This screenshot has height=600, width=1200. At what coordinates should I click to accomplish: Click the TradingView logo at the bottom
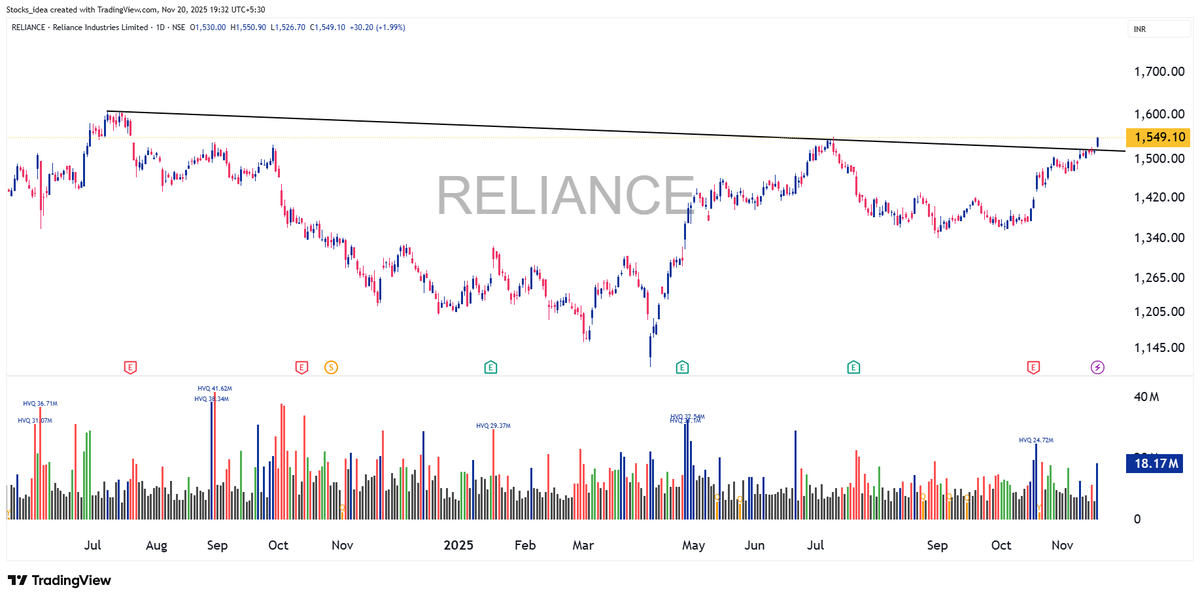click(x=59, y=580)
